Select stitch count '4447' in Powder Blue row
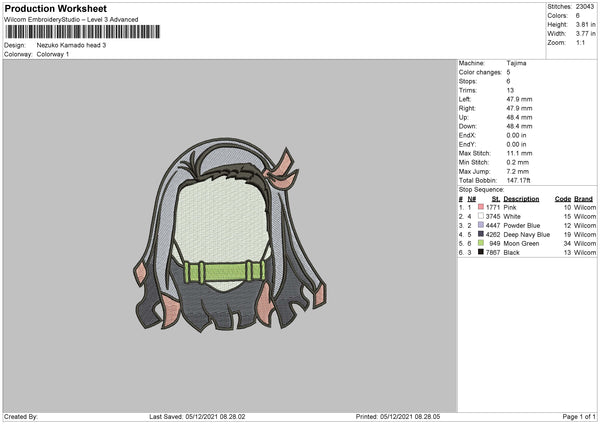 [493, 225]
